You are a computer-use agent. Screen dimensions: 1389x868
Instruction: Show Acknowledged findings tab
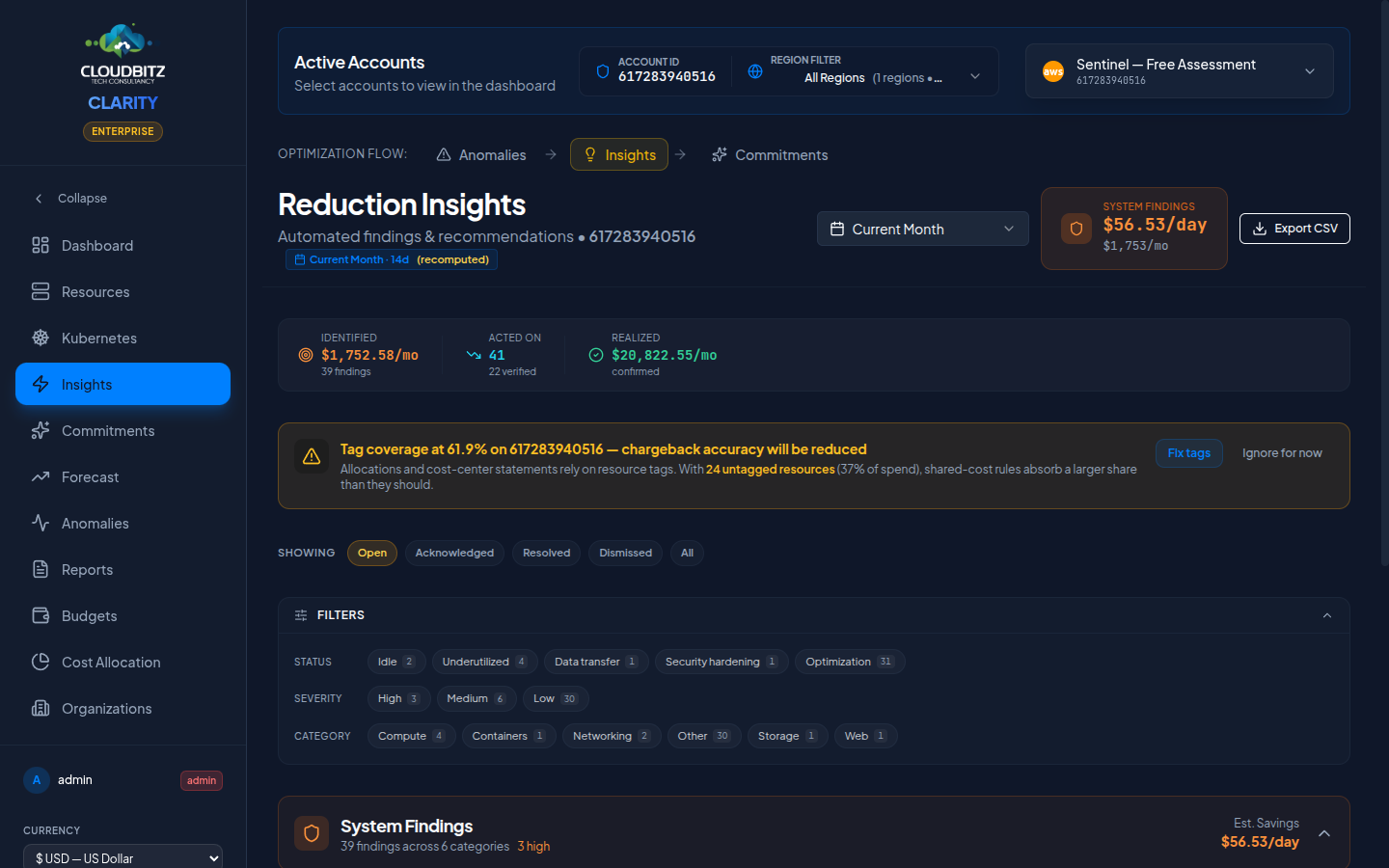[454, 553]
